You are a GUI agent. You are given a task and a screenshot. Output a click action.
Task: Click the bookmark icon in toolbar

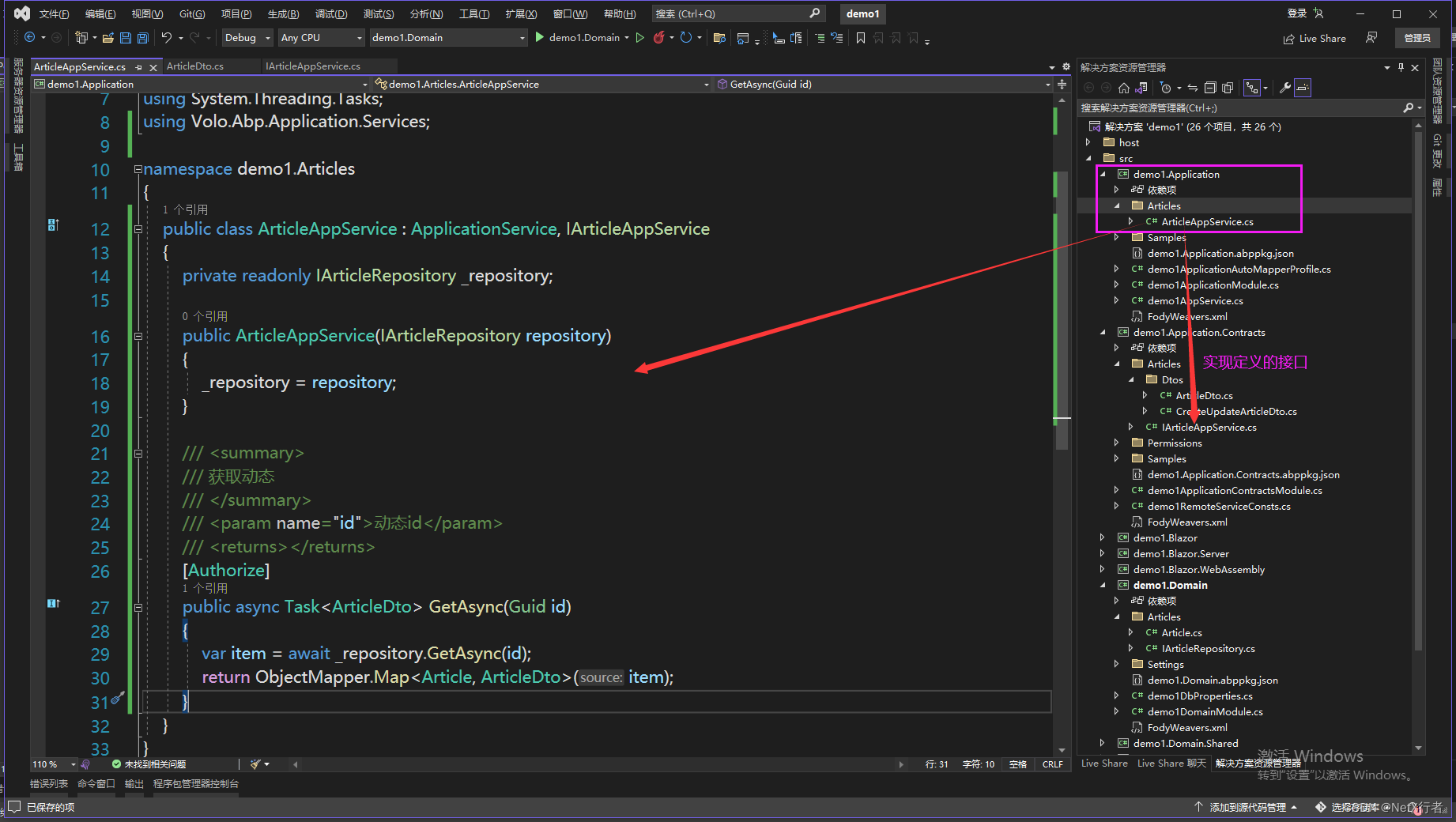(861, 38)
